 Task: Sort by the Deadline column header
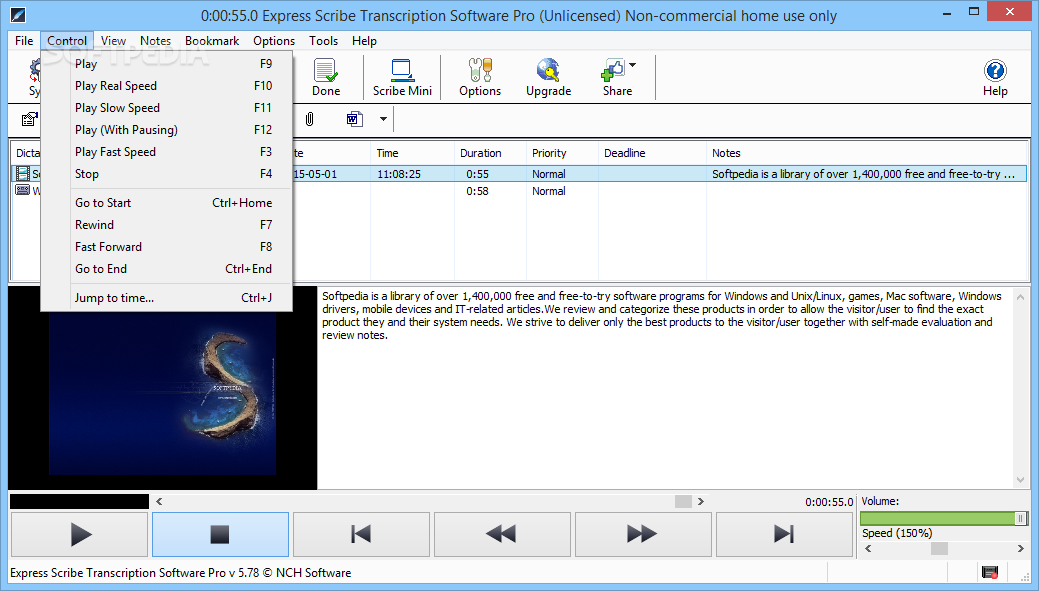[x=652, y=153]
